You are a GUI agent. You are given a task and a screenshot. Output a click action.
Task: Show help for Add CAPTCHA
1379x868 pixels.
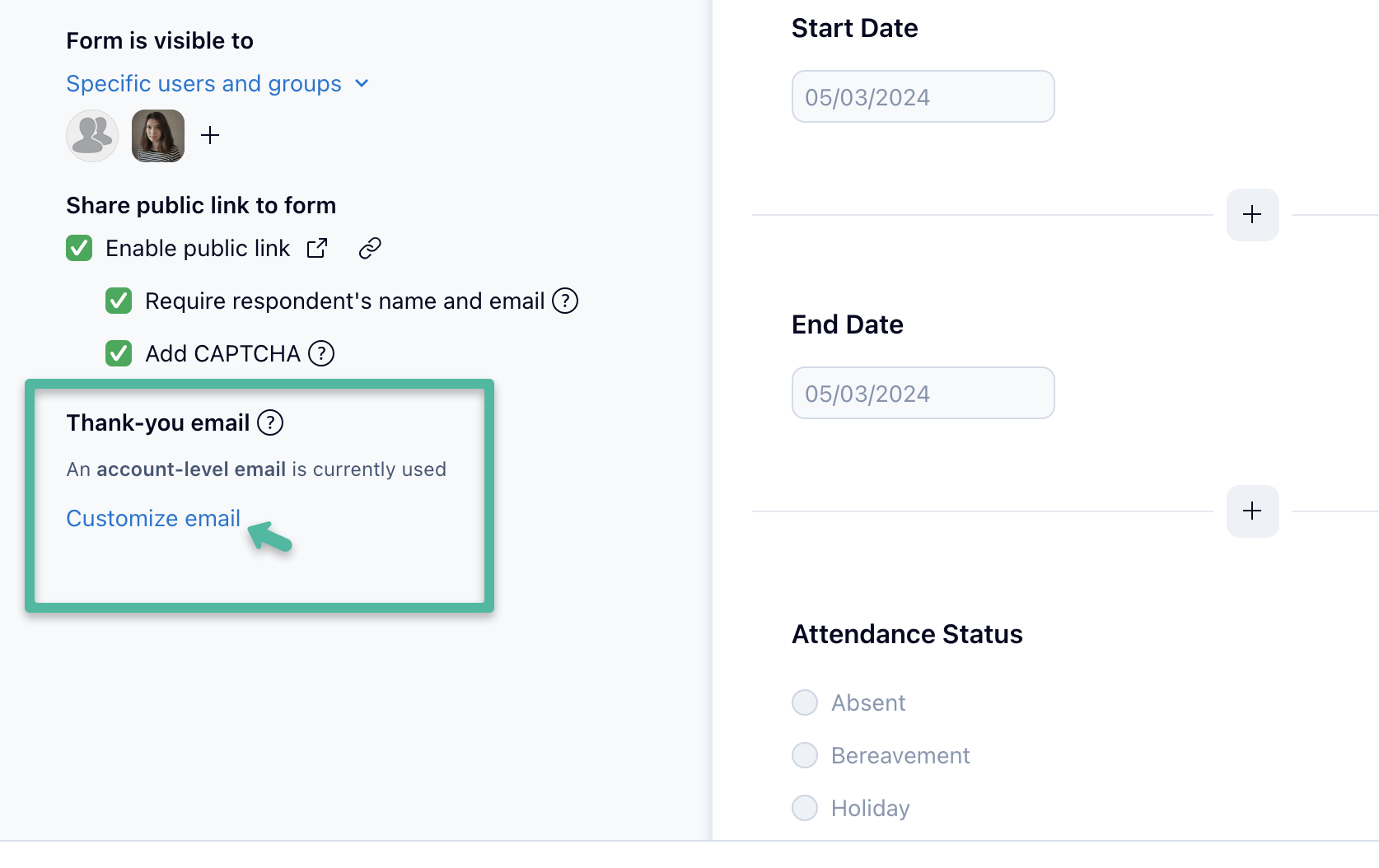[x=321, y=353]
